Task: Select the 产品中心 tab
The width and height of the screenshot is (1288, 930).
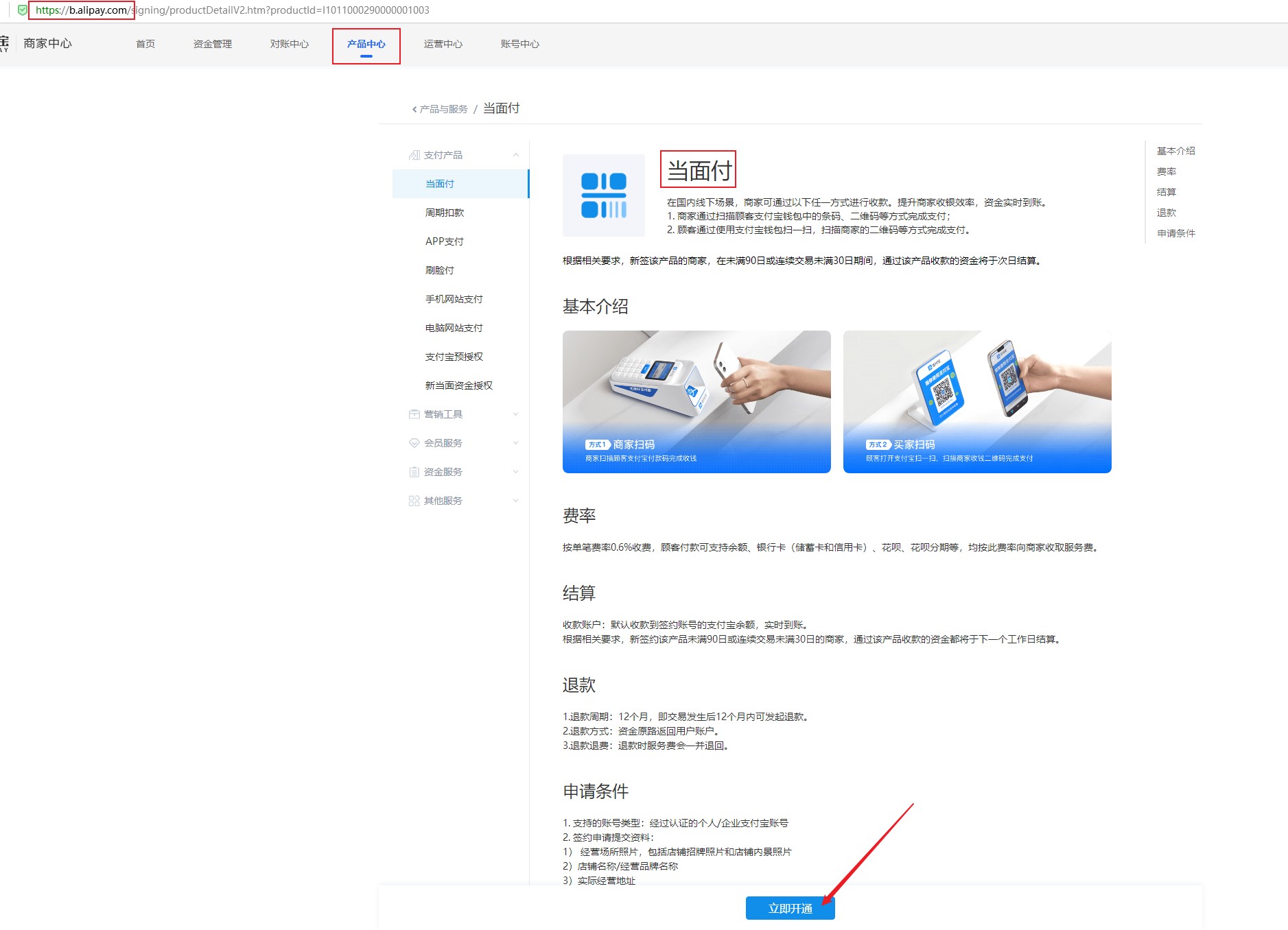Action: [366, 44]
